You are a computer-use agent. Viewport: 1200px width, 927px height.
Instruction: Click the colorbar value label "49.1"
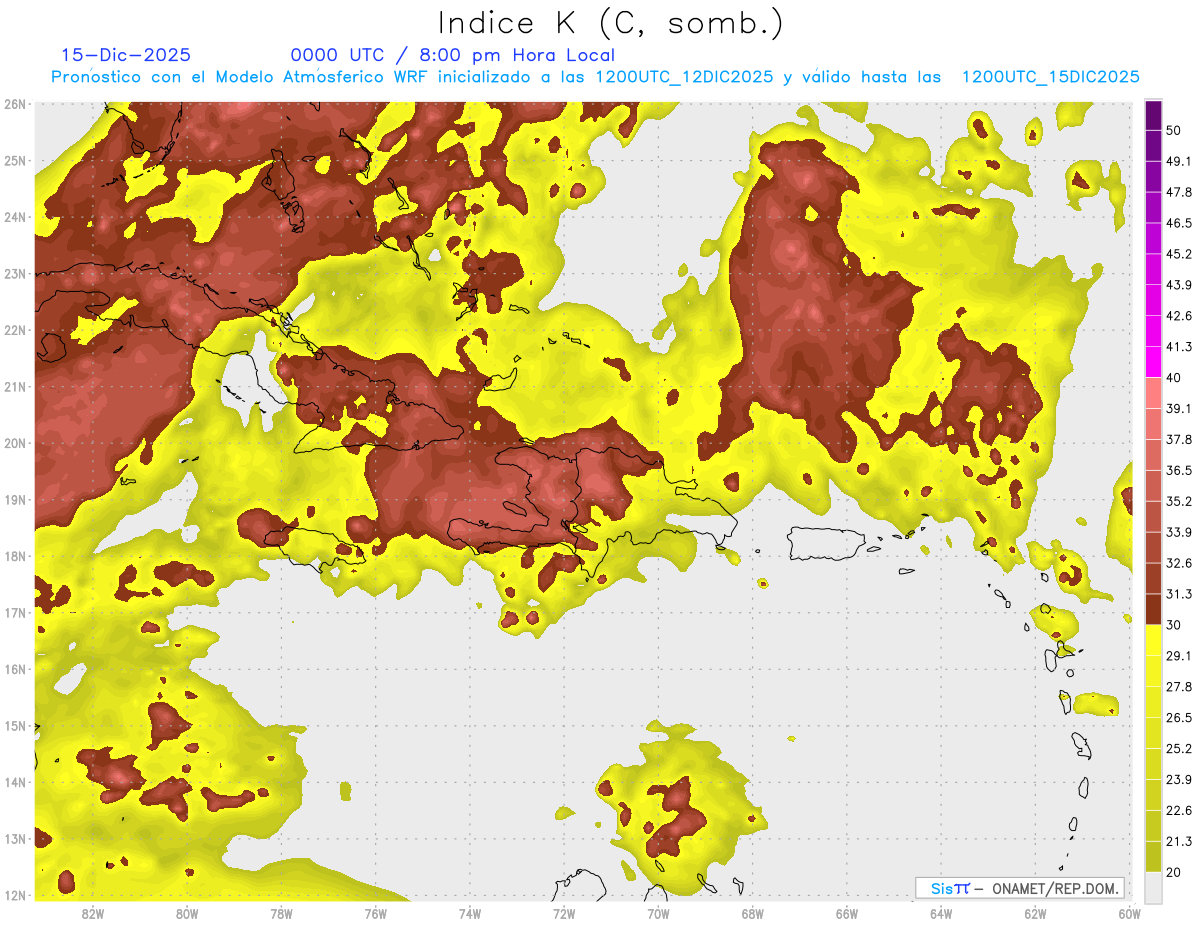pos(1178,160)
